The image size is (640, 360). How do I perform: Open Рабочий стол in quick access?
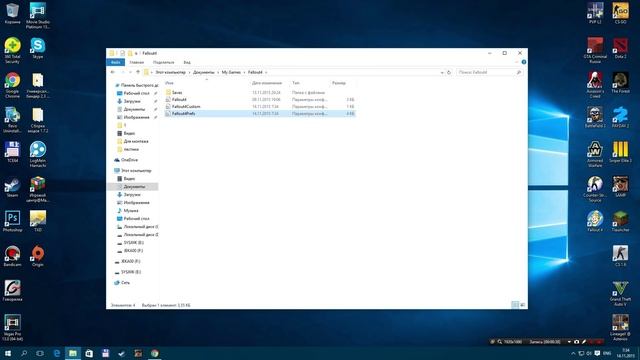[136, 93]
